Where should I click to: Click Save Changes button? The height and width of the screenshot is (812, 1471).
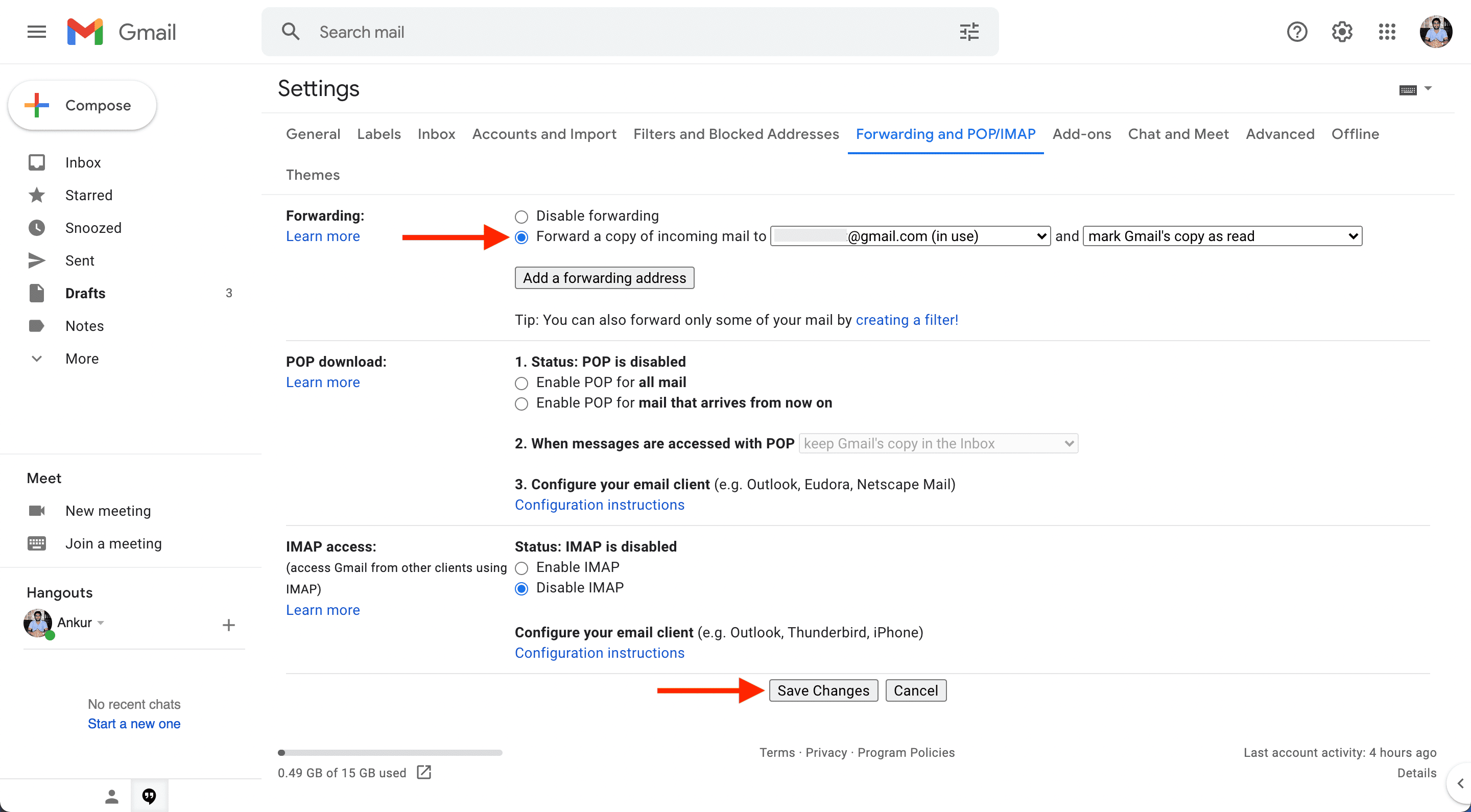[x=823, y=691]
